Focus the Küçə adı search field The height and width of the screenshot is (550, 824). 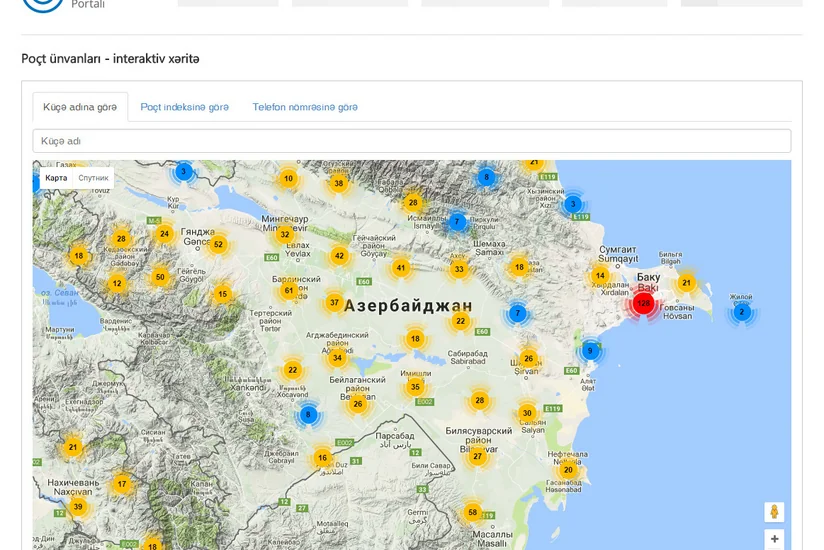click(412, 141)
